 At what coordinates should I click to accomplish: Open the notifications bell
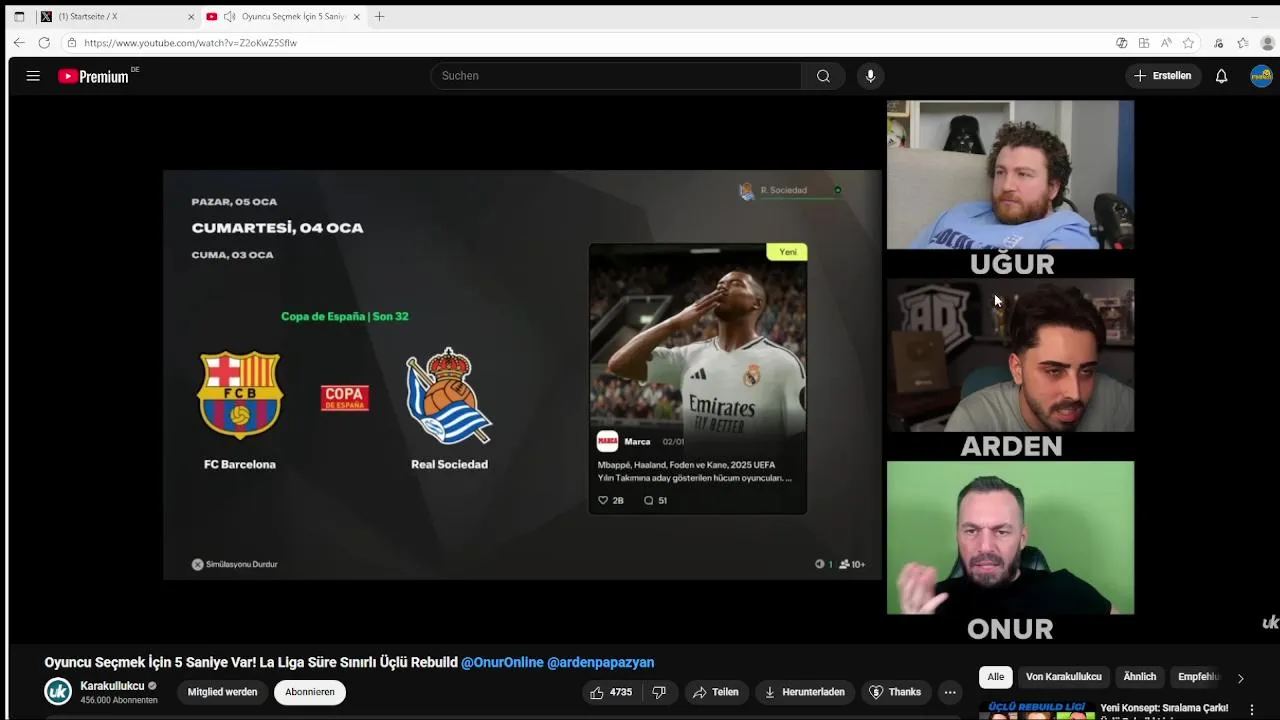[1221, 76]
